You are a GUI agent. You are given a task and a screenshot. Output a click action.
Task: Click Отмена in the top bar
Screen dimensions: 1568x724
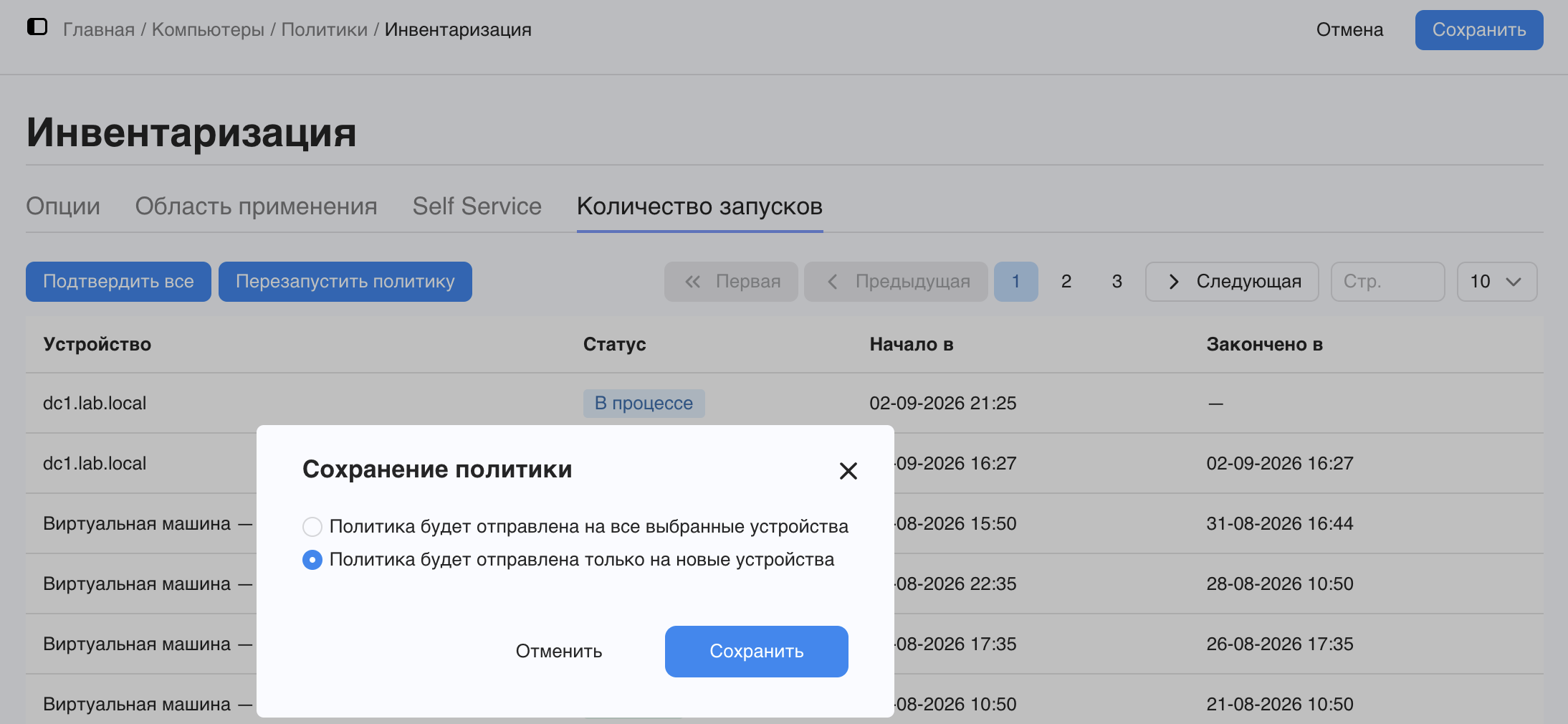(x=1350, y=30)
